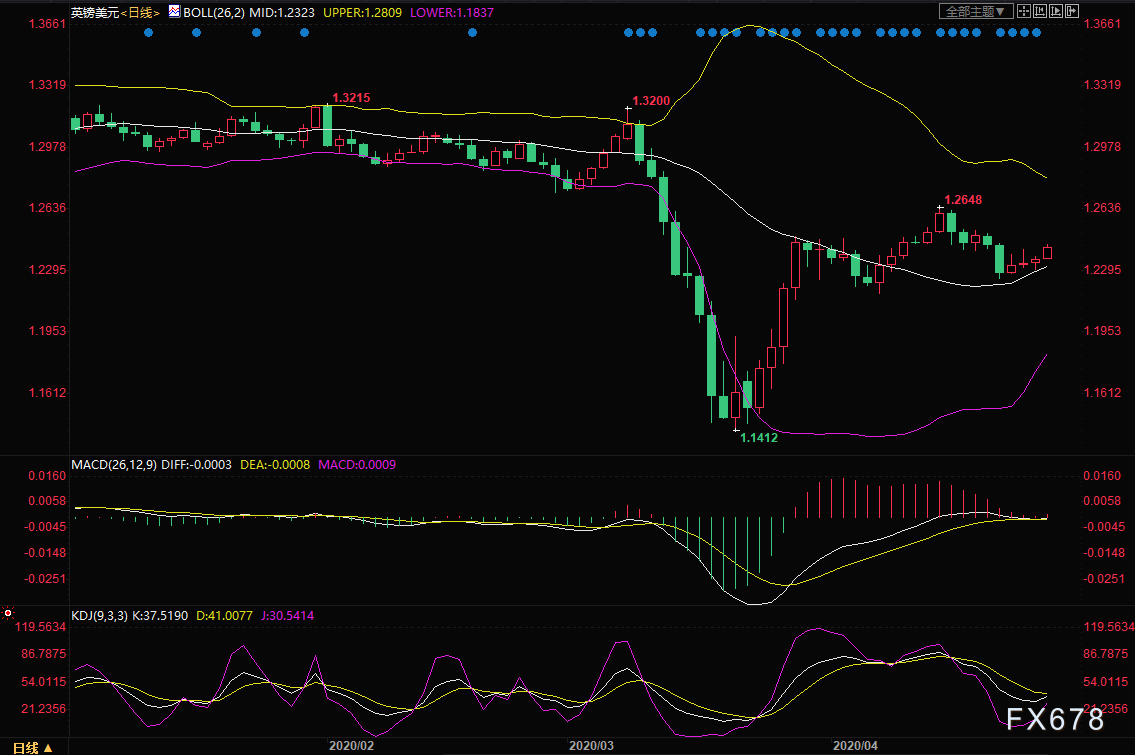
Task: Click the BOLL indicator chart icon
Action: [174, 11]
